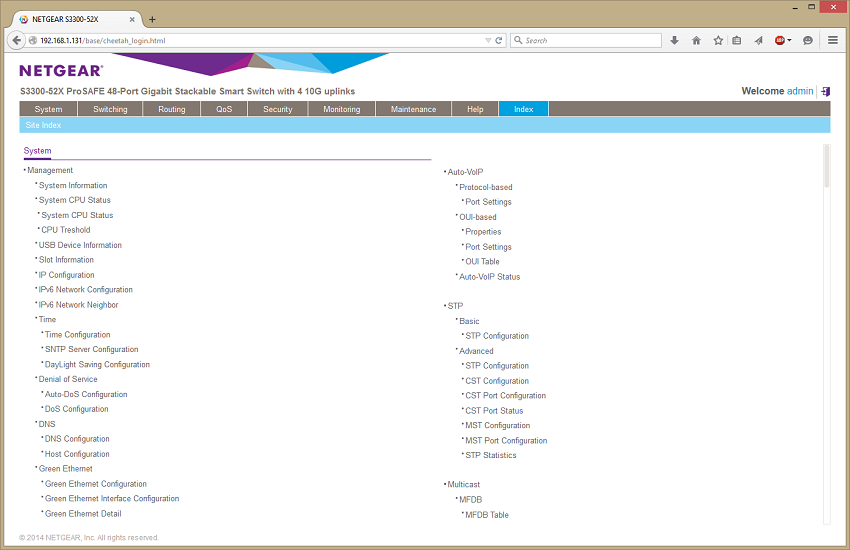Open Time Configuration link
The image size is (850, 550).
[x=78, y=334]
